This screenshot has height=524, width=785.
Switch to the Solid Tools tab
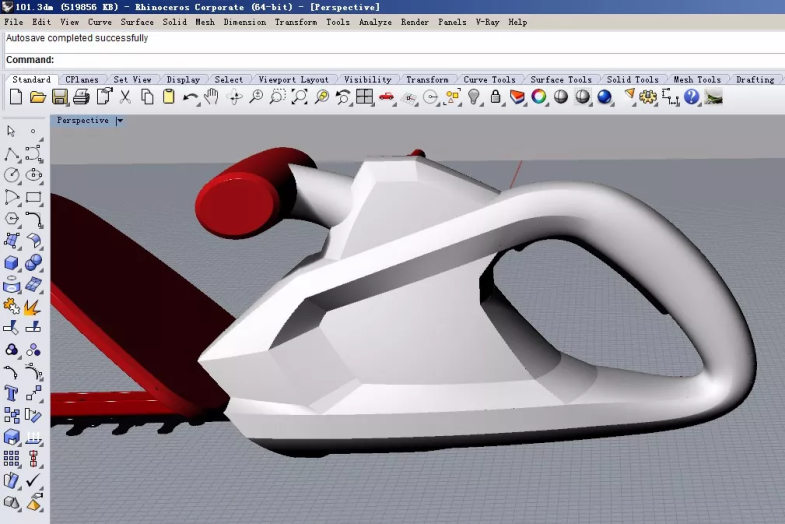point(632,80)
